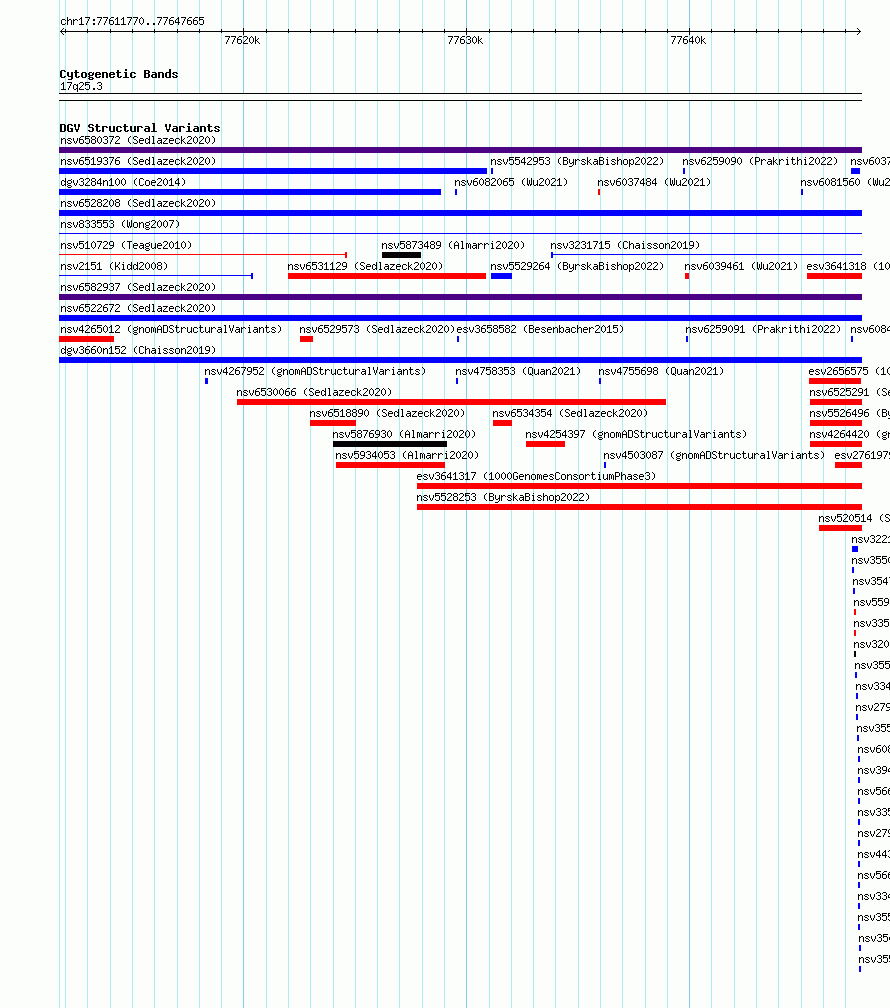Open nsv833553 (Wong2007) variant entry
Viewport: 890px width, 1008px height.
tap(120, 224)
